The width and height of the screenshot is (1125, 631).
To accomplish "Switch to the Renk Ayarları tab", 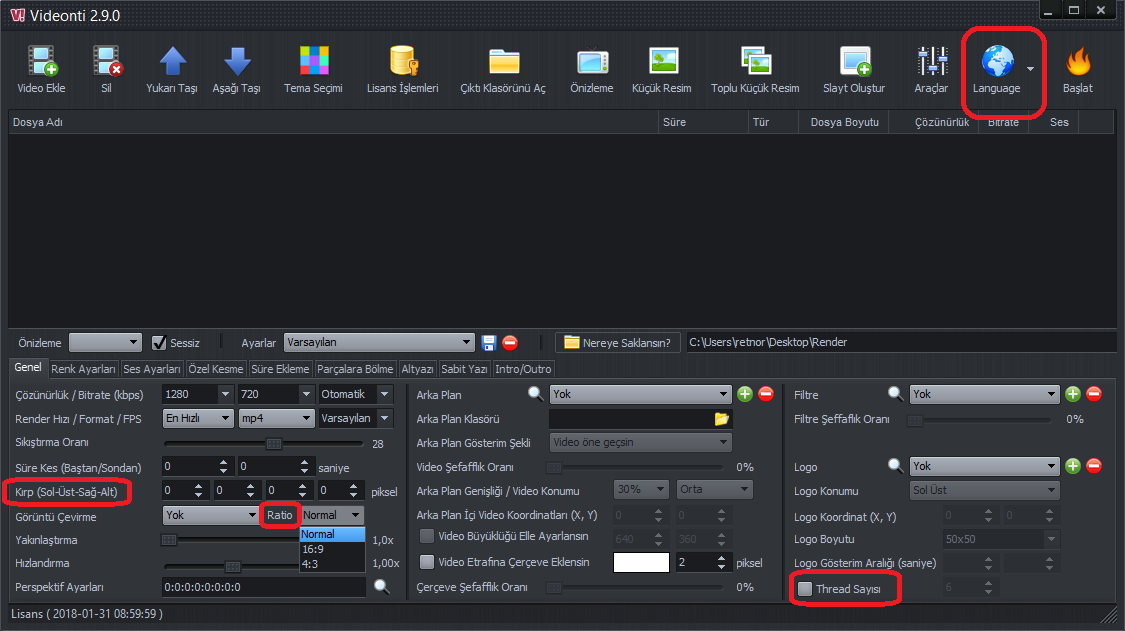I will tap(84, 369).
